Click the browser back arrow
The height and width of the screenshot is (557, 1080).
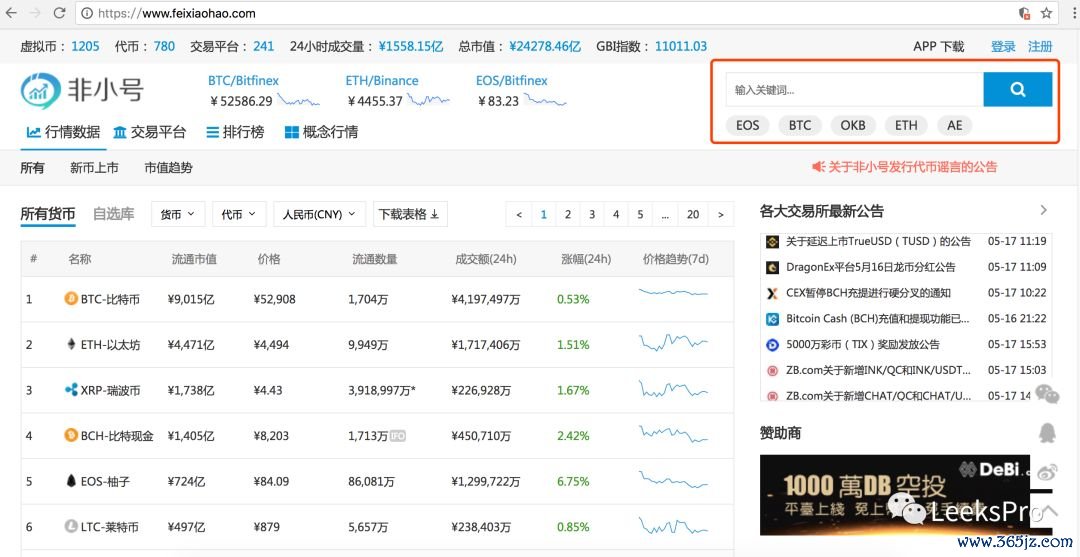coord(12,13)
